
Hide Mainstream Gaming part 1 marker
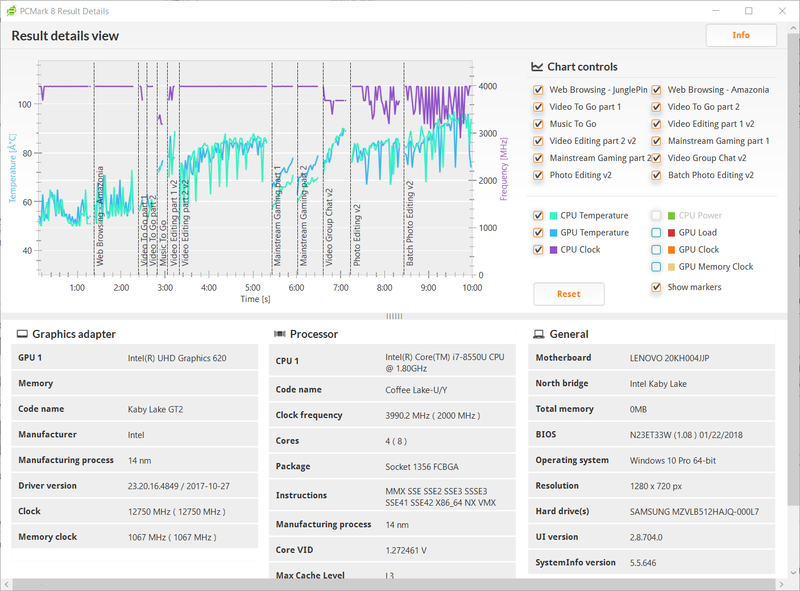tap(656, 141)
